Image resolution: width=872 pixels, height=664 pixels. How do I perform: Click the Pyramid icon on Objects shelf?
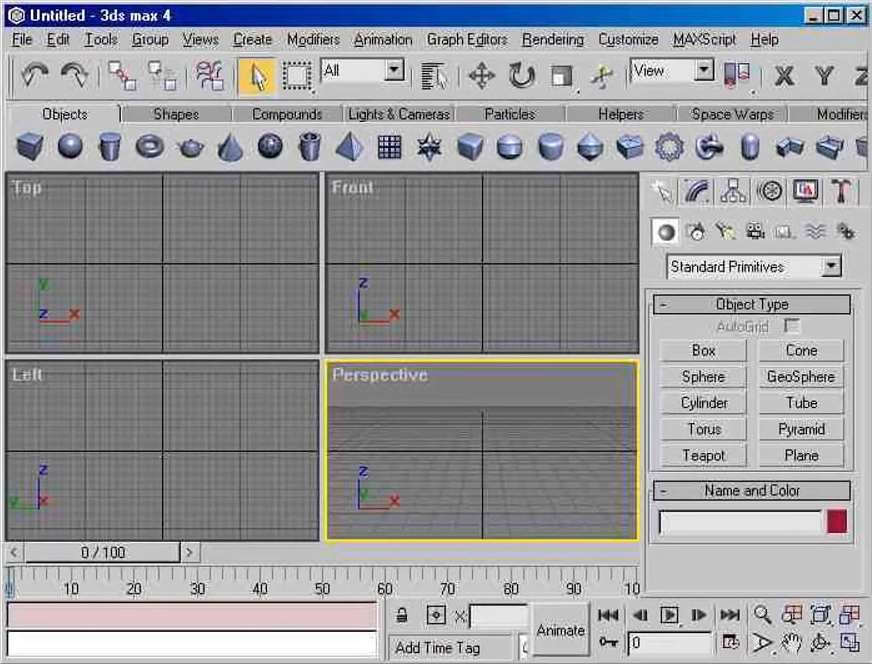pos(350,147)
